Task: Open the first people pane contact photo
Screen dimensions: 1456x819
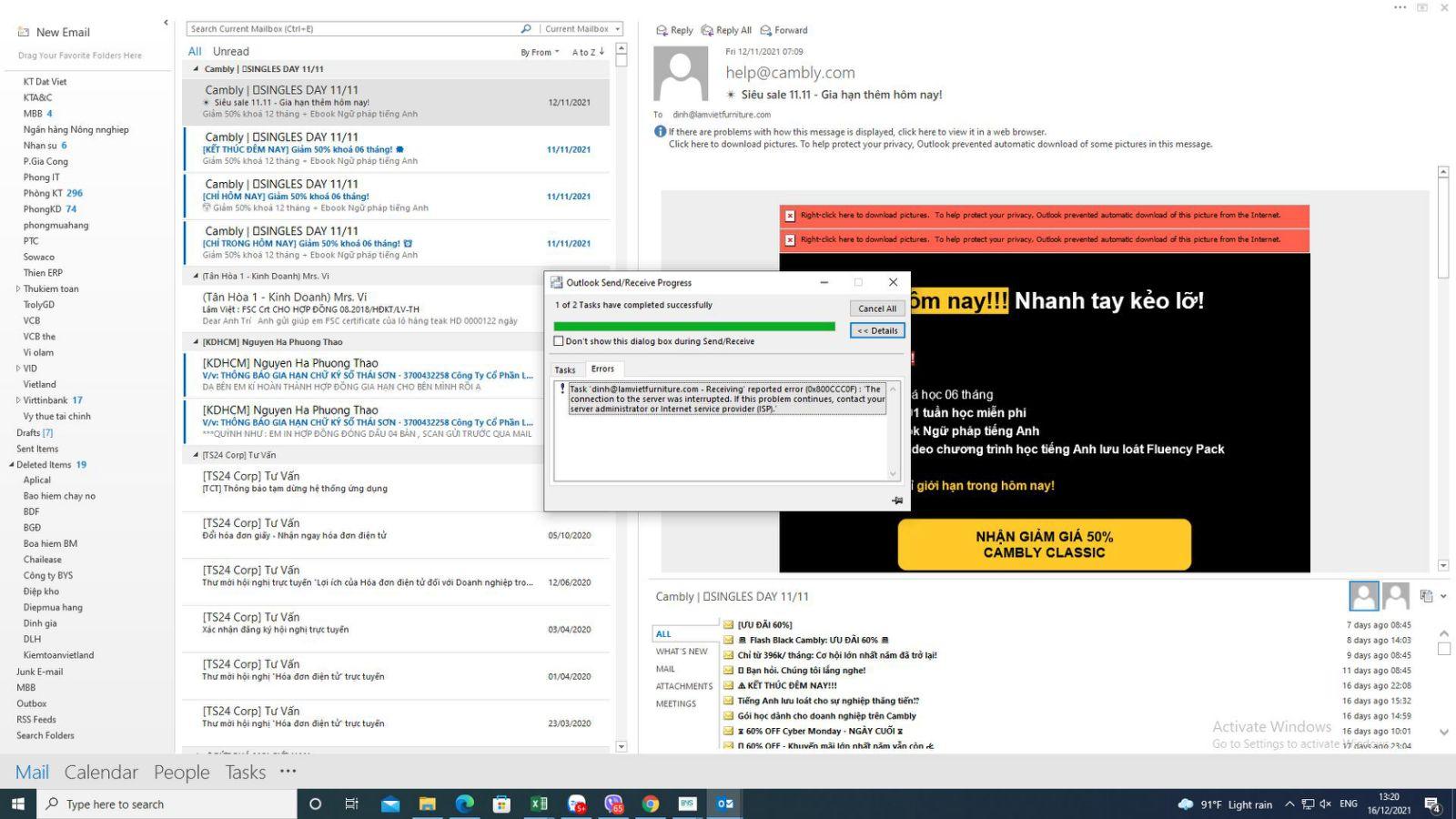Action: point(1363,596)
